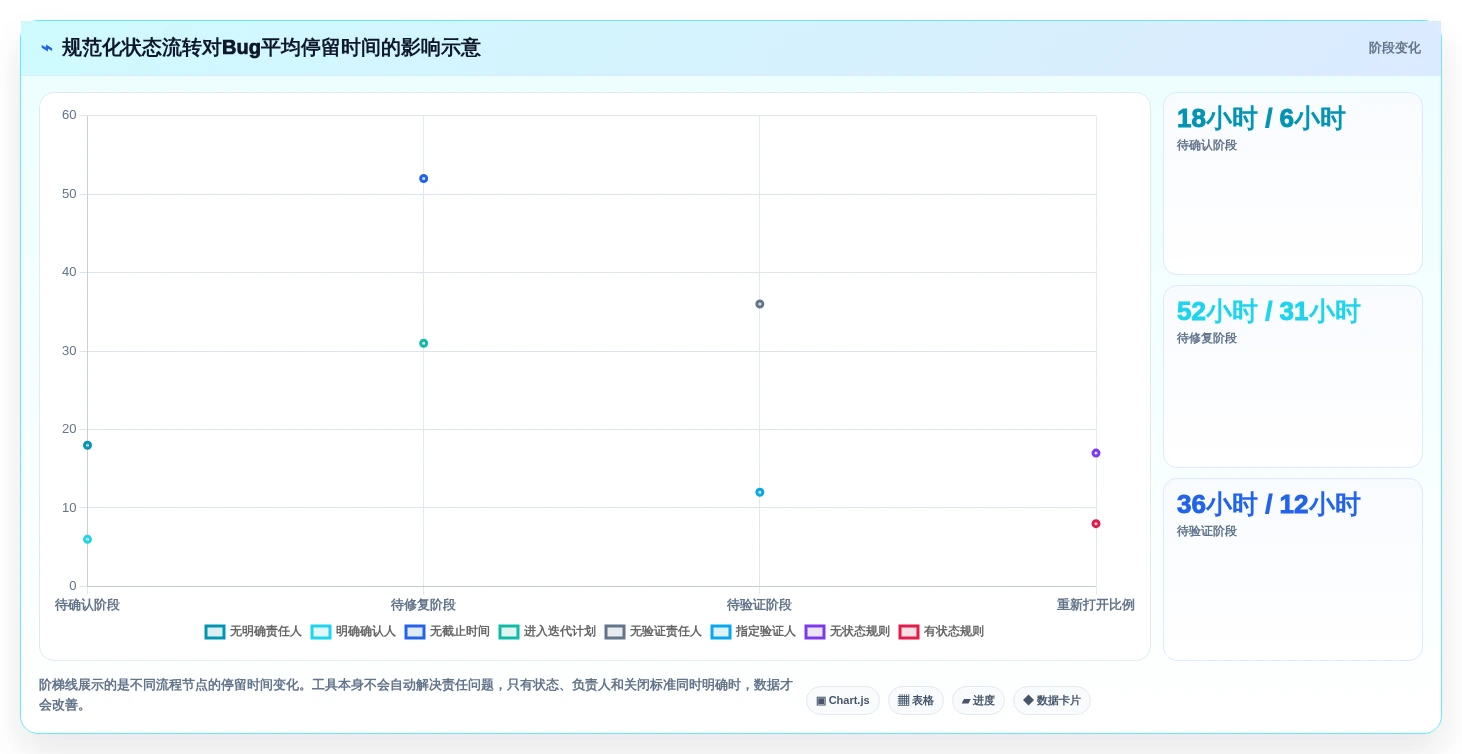Click the y-axis value 30
Viewport: 1462px width, 754px height.
(x=69, y=351)
